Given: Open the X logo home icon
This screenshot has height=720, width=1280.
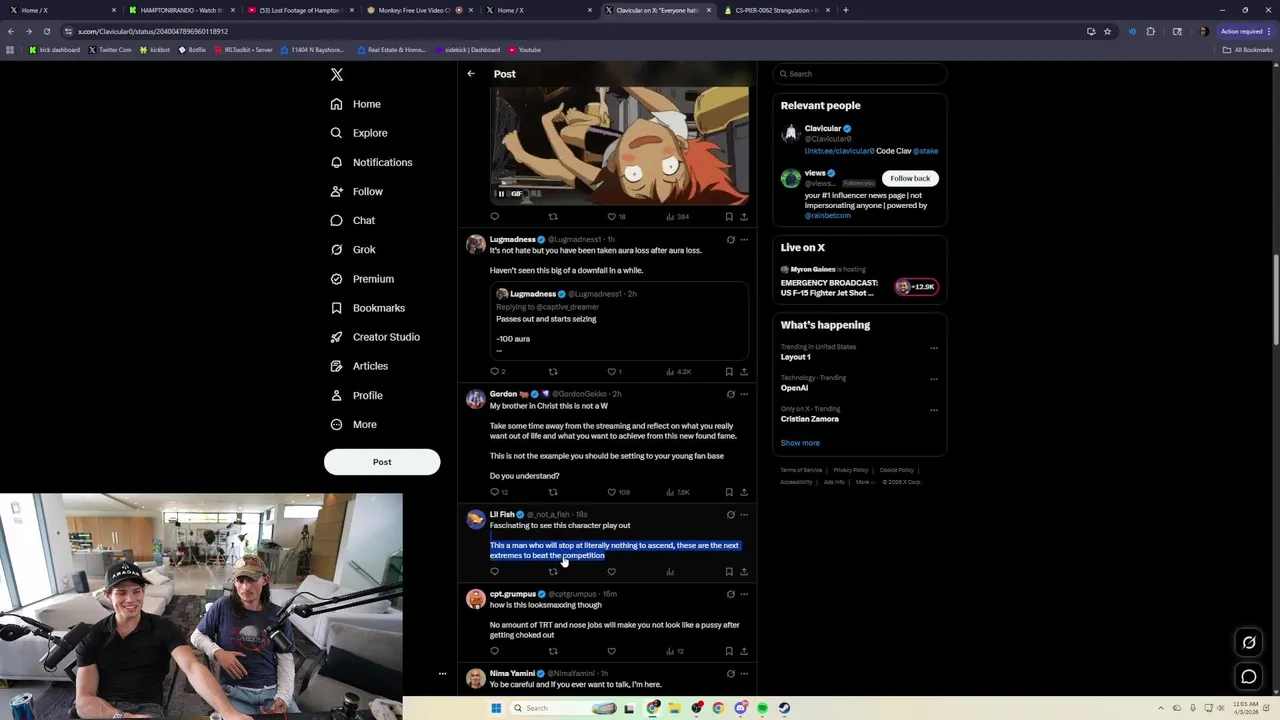Looking at the screenshot, I should coord(337,75).
